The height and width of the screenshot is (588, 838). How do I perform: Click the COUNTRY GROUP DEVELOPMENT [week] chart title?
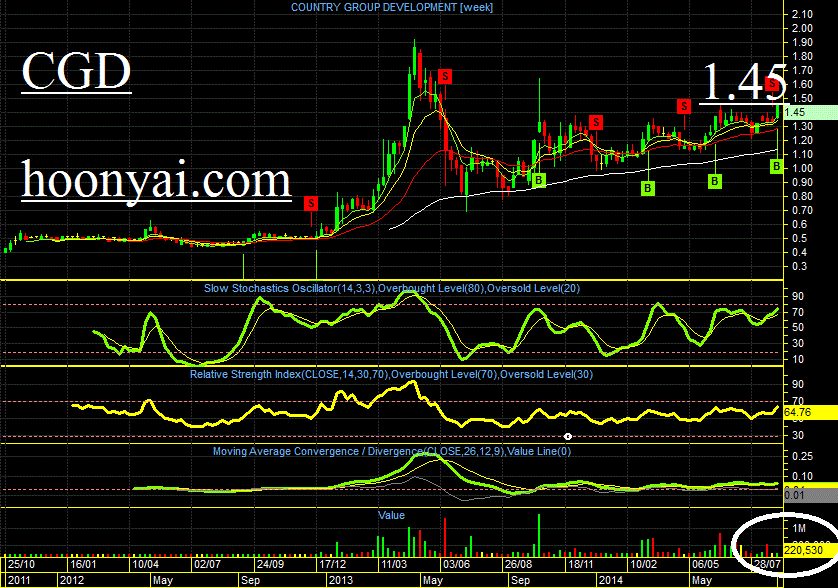[x=392, y=7]
